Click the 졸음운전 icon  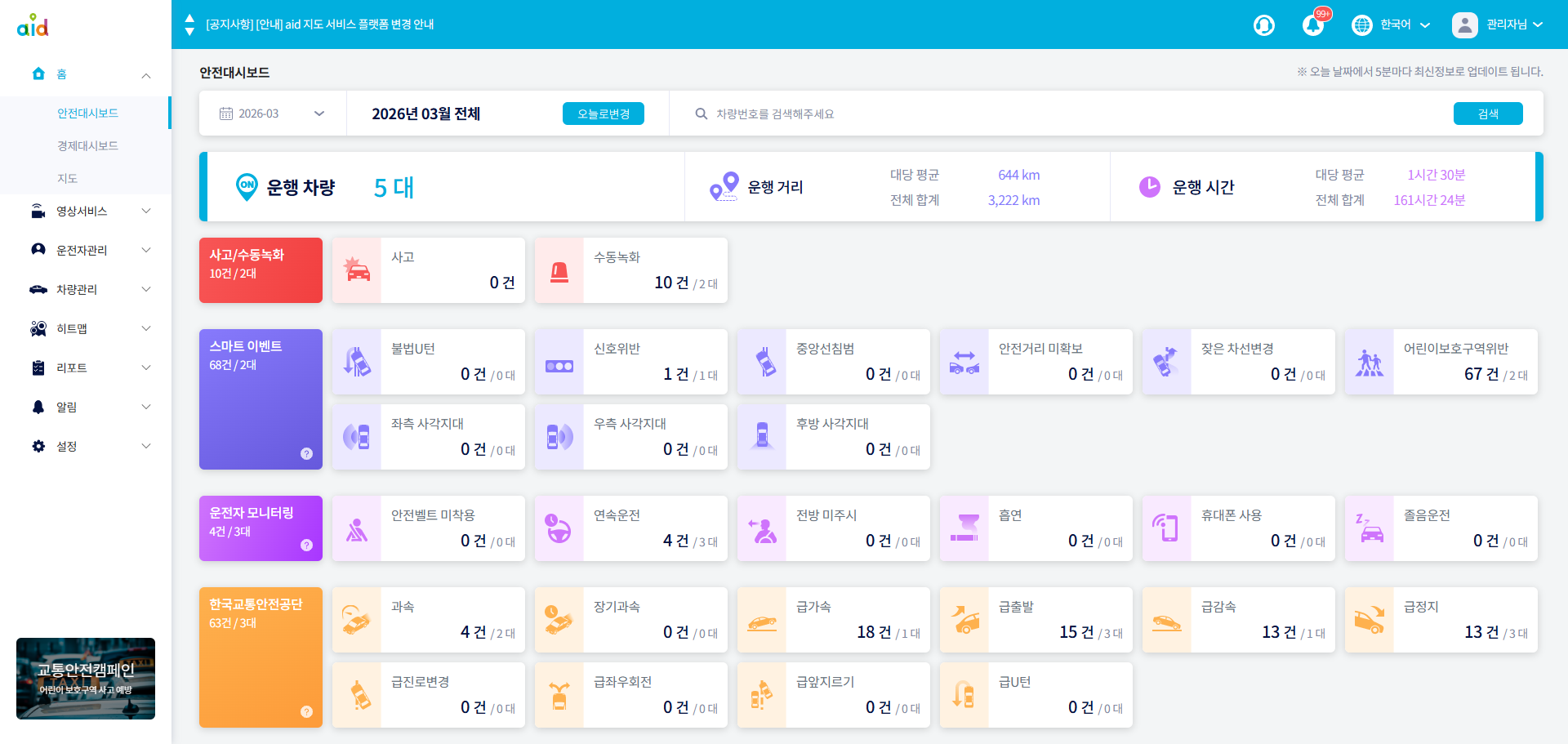(1370, 528)
